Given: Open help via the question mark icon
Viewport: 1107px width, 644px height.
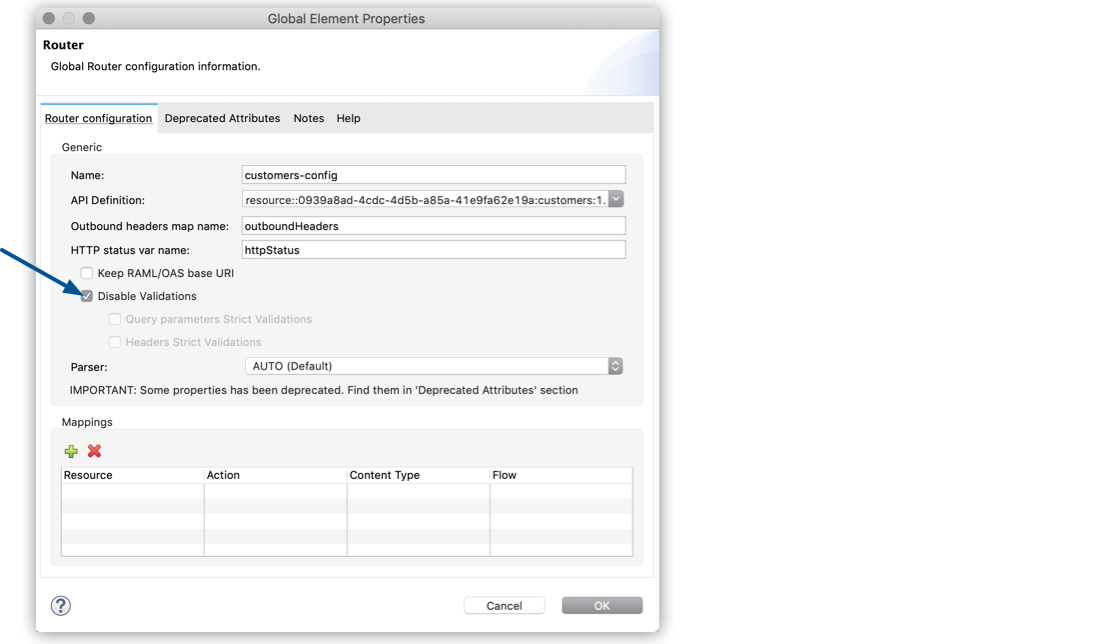Looking at the screenshot, I should 62,605.
